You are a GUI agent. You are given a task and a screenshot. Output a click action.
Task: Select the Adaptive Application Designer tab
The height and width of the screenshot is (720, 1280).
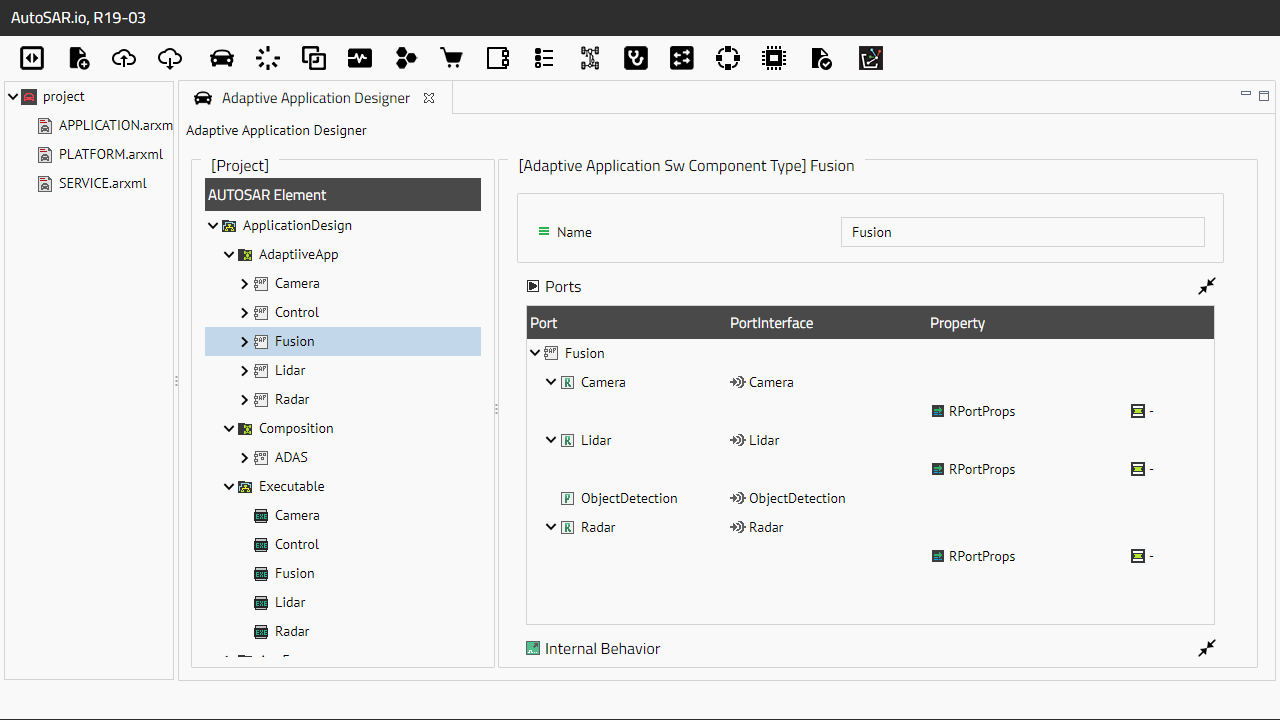315,98
